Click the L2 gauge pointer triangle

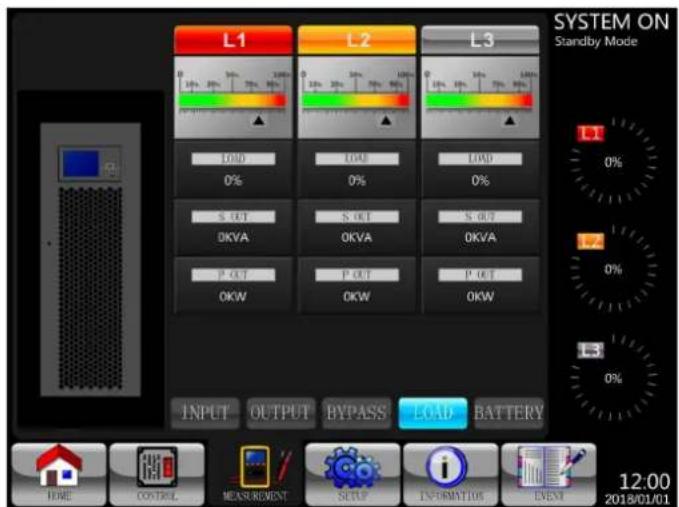pyautogui.click(x=386, y=121)
